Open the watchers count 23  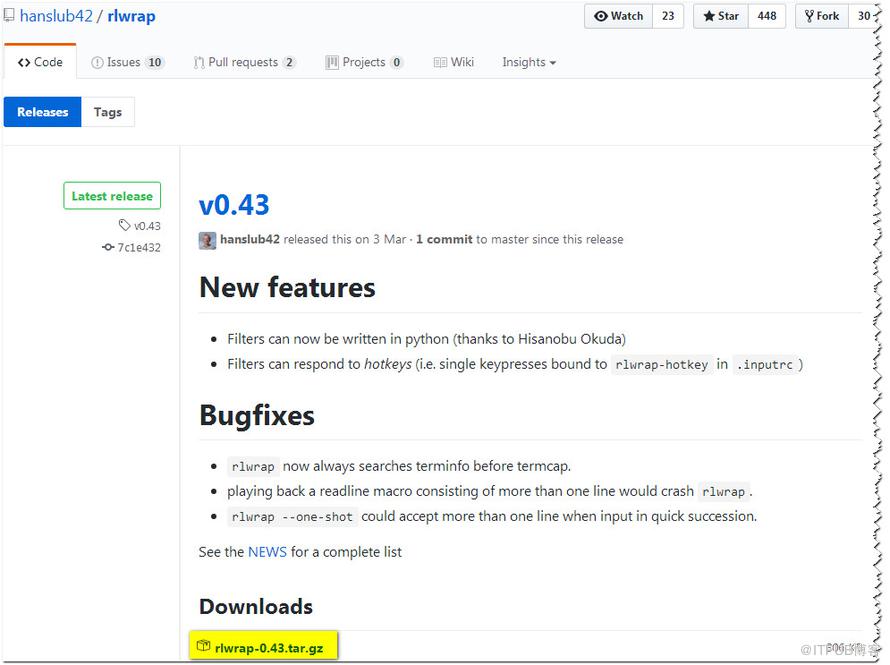point(668,16)
